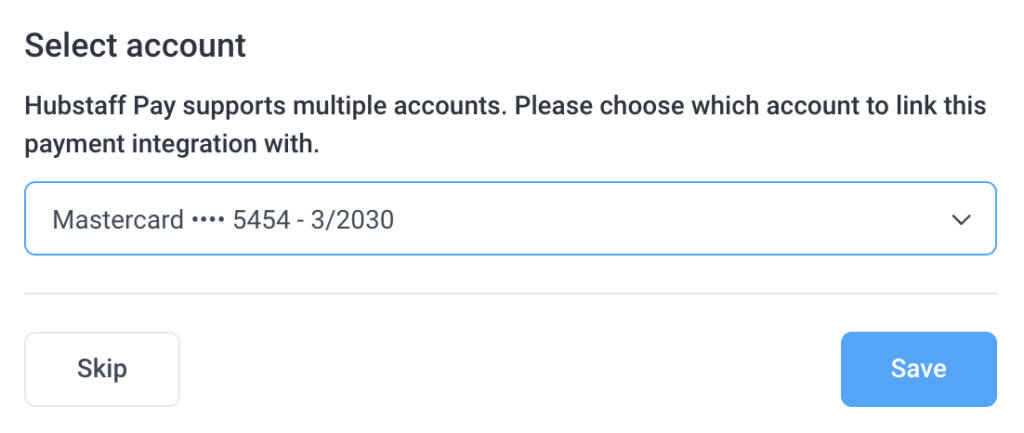Click the Save button

point(918,369)
